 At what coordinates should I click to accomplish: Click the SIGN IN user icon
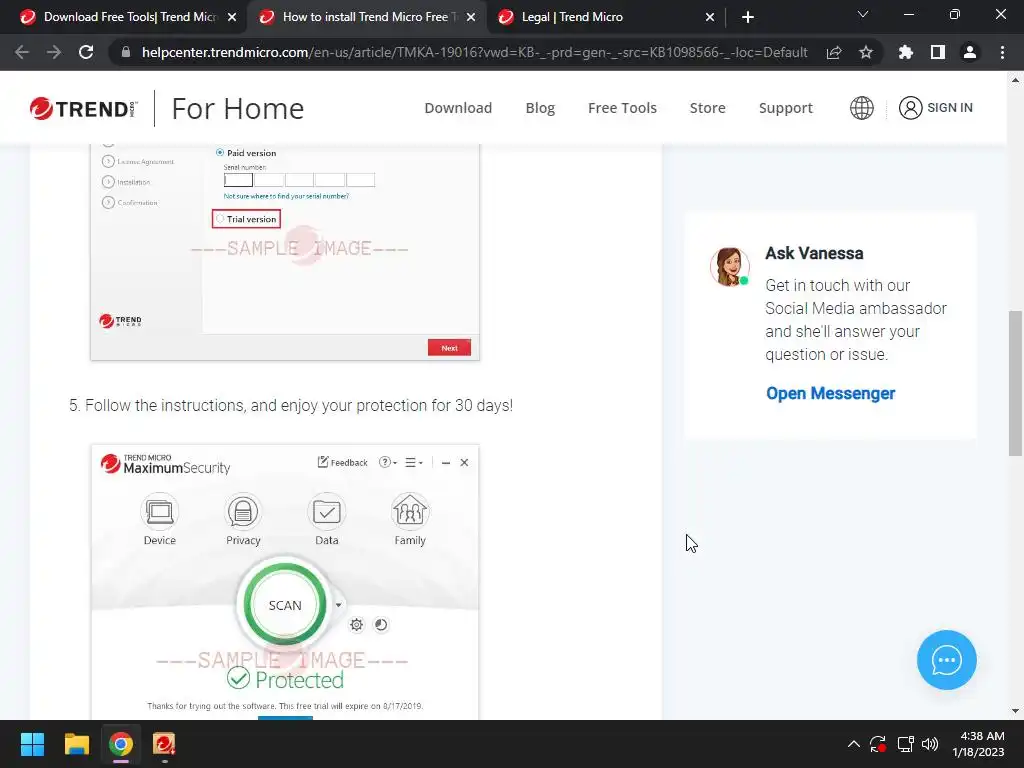coord(910,108)
